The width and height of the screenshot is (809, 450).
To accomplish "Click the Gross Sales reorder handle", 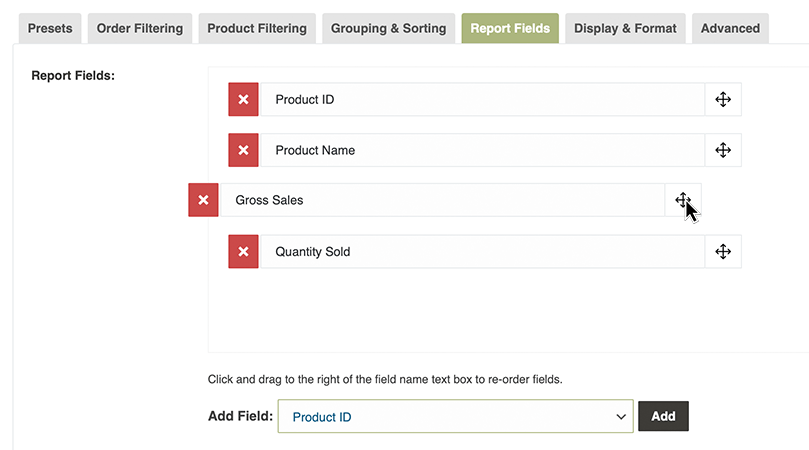I will (683, 200).
